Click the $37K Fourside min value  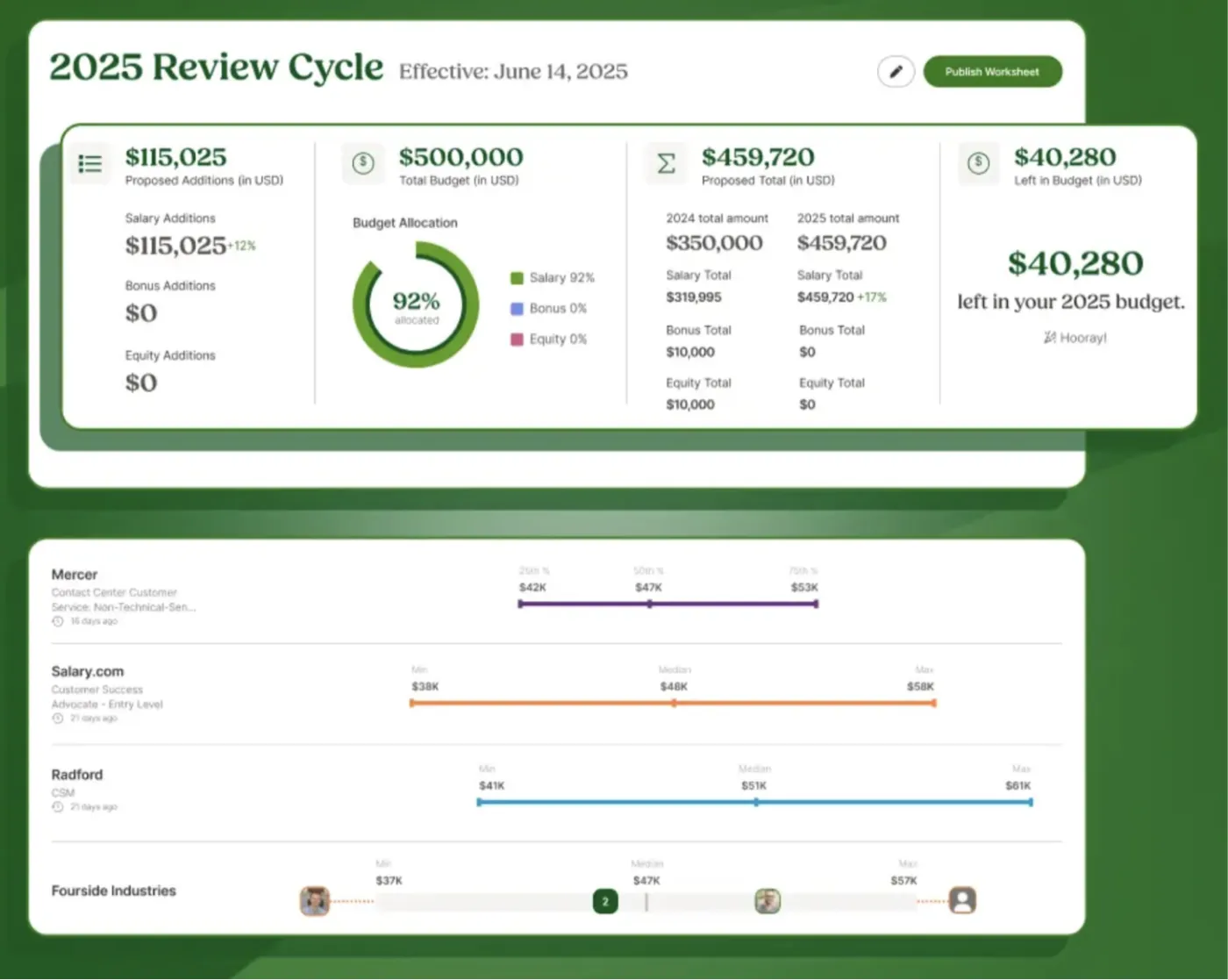[389, 880]
